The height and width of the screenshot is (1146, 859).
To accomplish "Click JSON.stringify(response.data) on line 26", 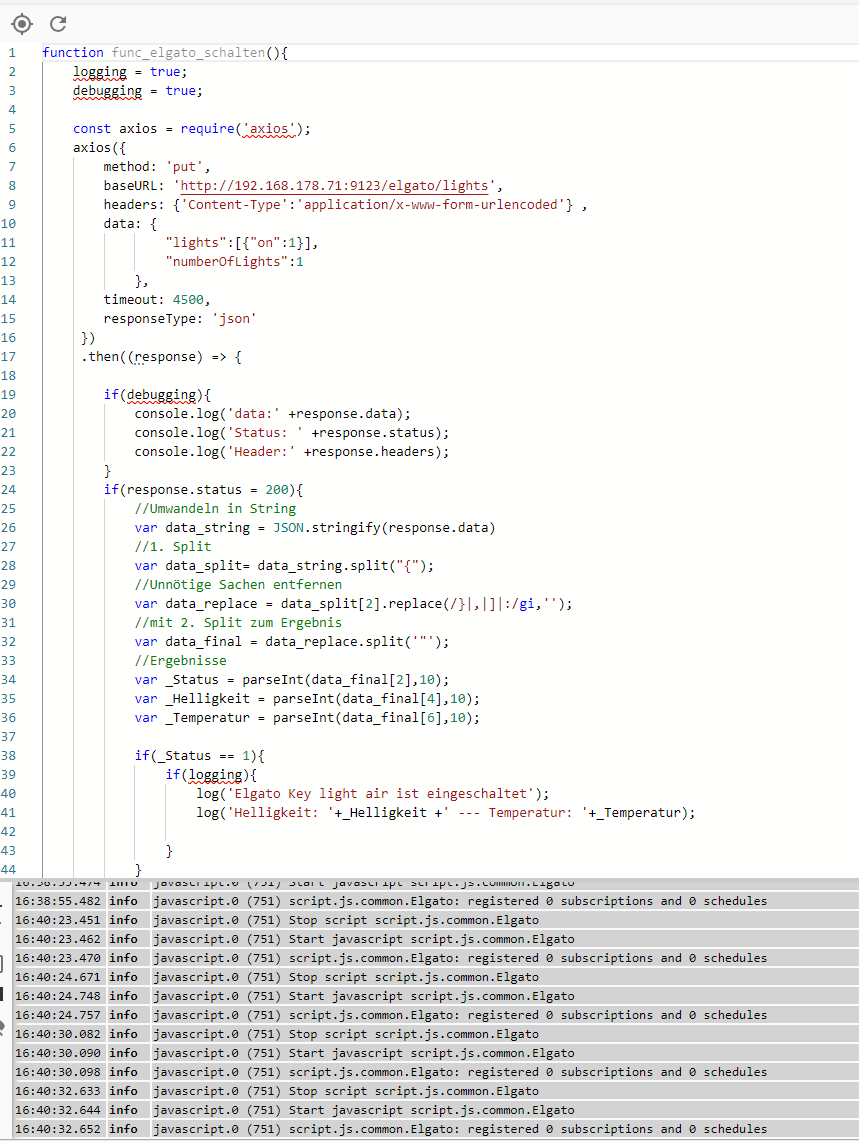I will pyautogui.click(x=384, y=528).
